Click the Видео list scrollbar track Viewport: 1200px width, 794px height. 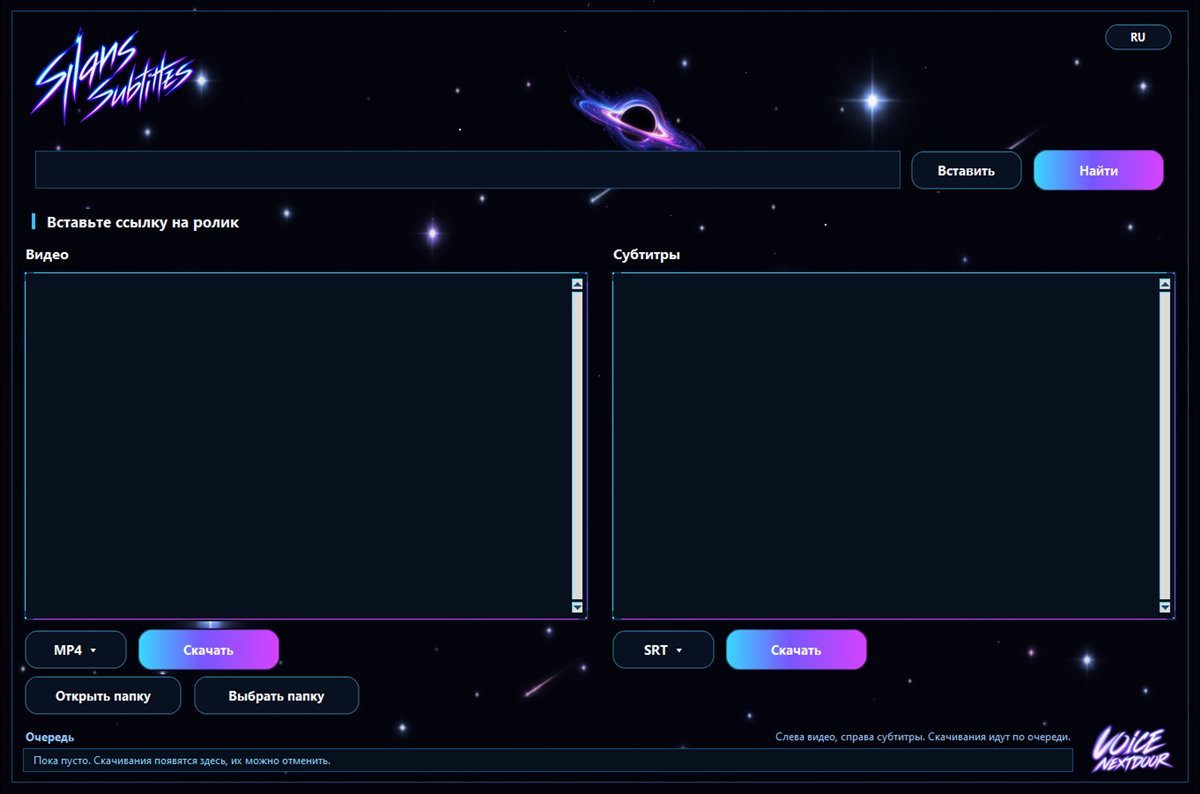point(577,446)
